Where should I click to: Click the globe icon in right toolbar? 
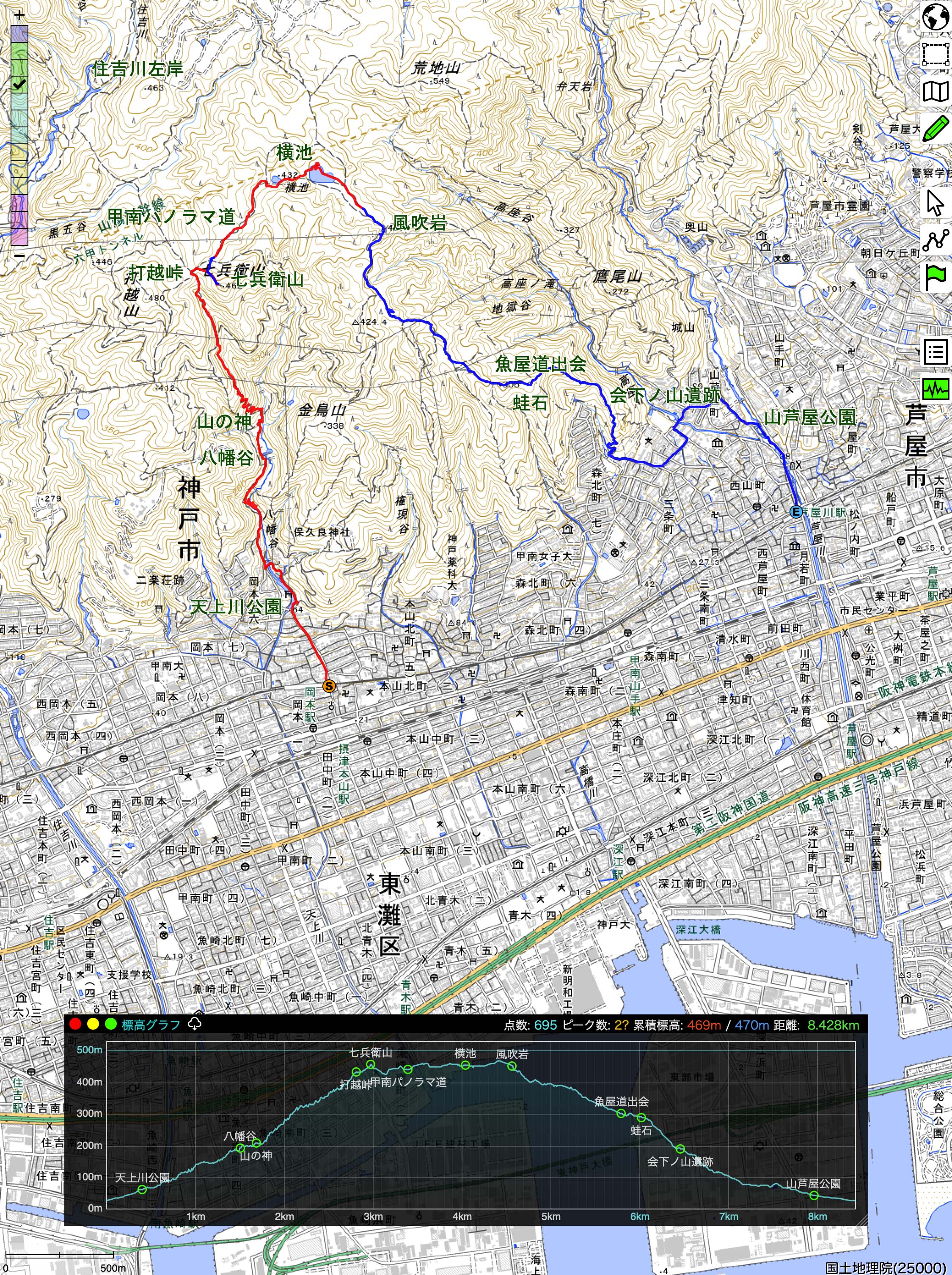936,17
